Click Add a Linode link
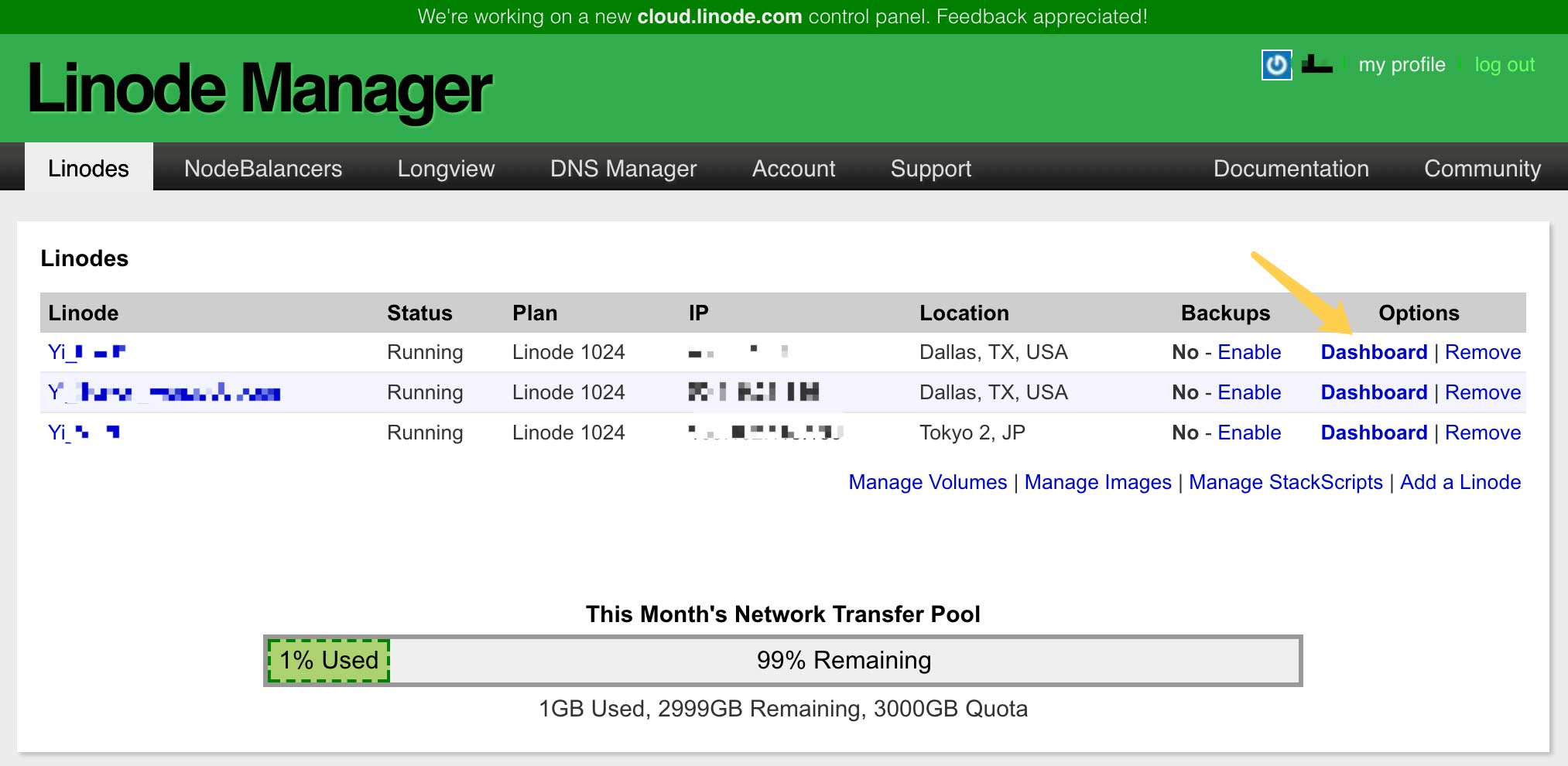The width and height of the screenshot is (1568, 766). (1460, 482)
